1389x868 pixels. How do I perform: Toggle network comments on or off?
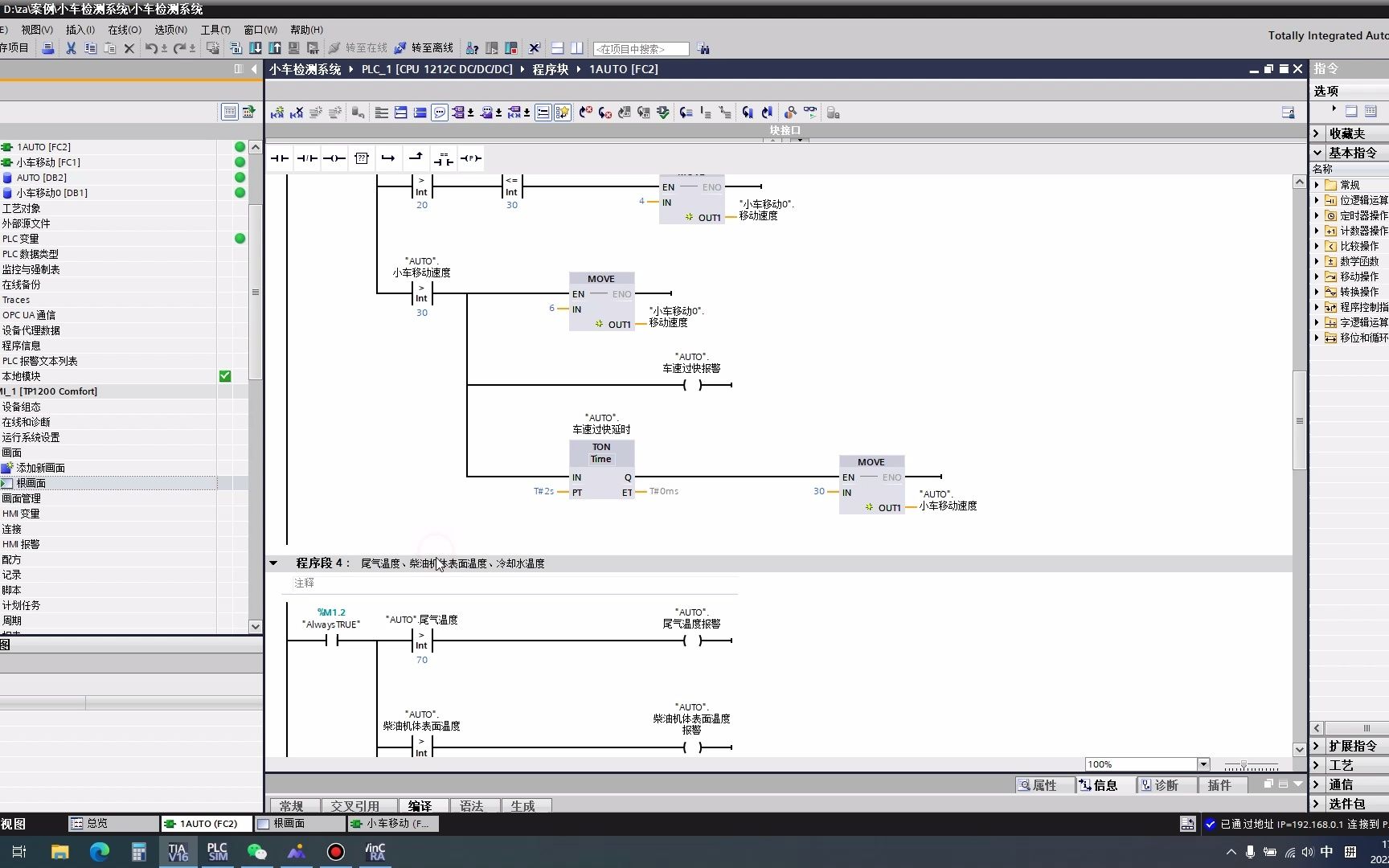(543, 113)
